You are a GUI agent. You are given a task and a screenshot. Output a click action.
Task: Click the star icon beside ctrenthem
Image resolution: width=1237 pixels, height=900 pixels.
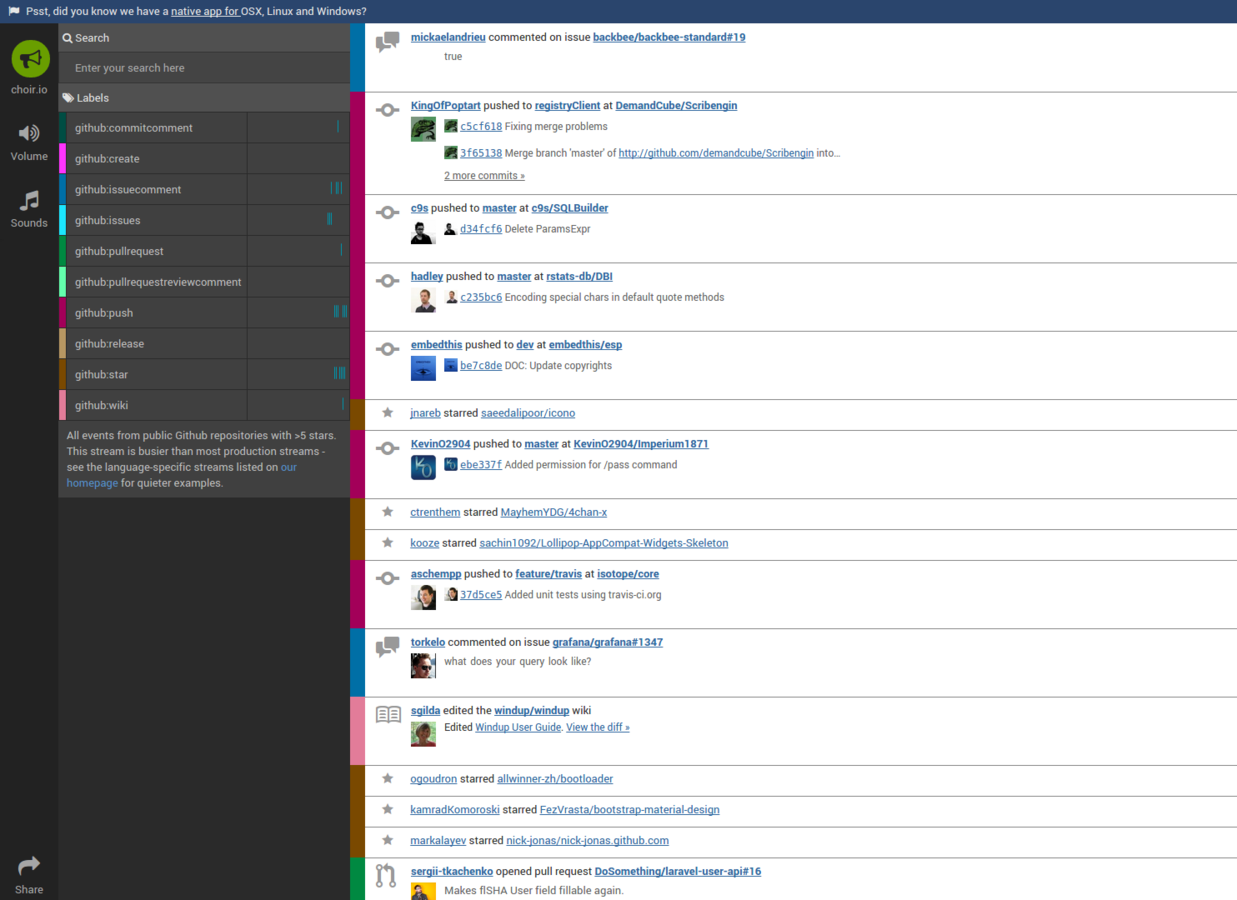tap(388, 511)
